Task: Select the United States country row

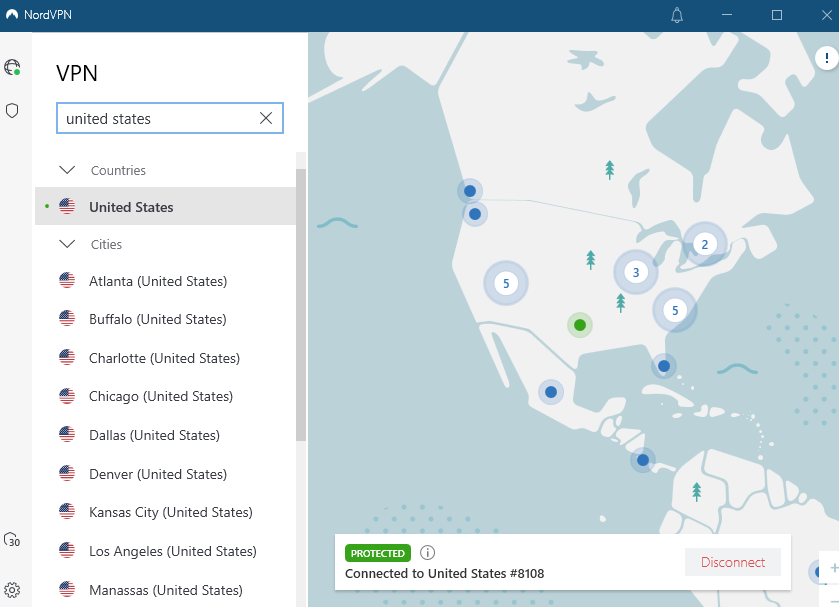Action: point(165,206)
